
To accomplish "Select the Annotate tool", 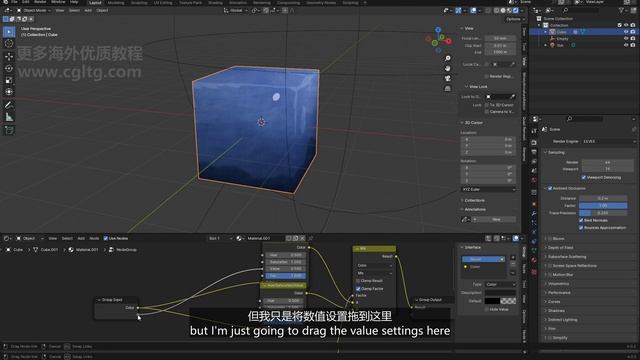I will tap(9, 105).
